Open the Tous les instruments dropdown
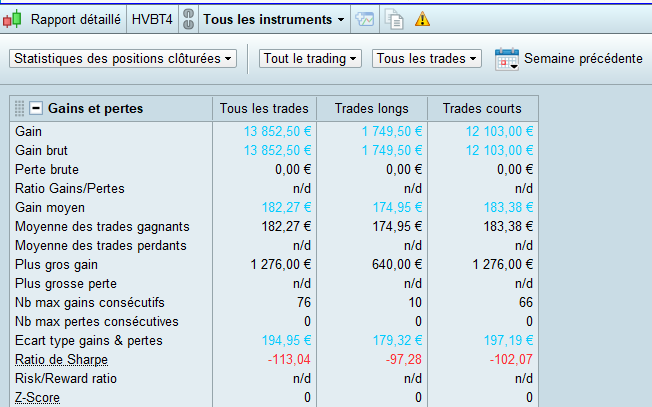 click(274, 20)
